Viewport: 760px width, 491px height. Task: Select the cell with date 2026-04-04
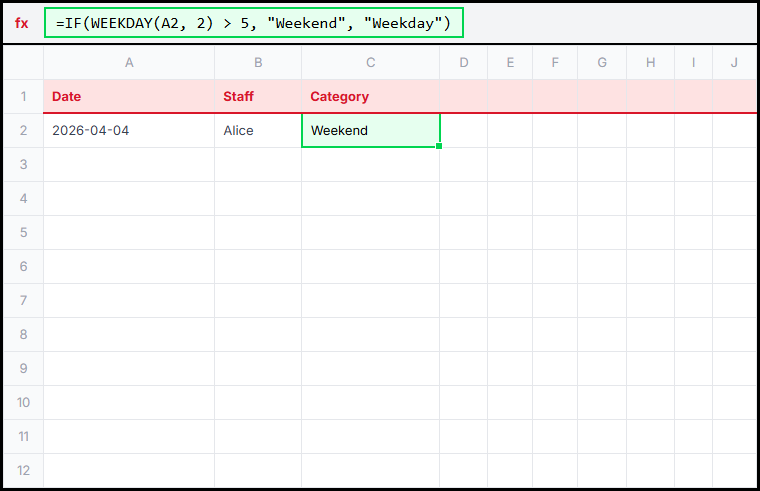click(x=129, y=131)
